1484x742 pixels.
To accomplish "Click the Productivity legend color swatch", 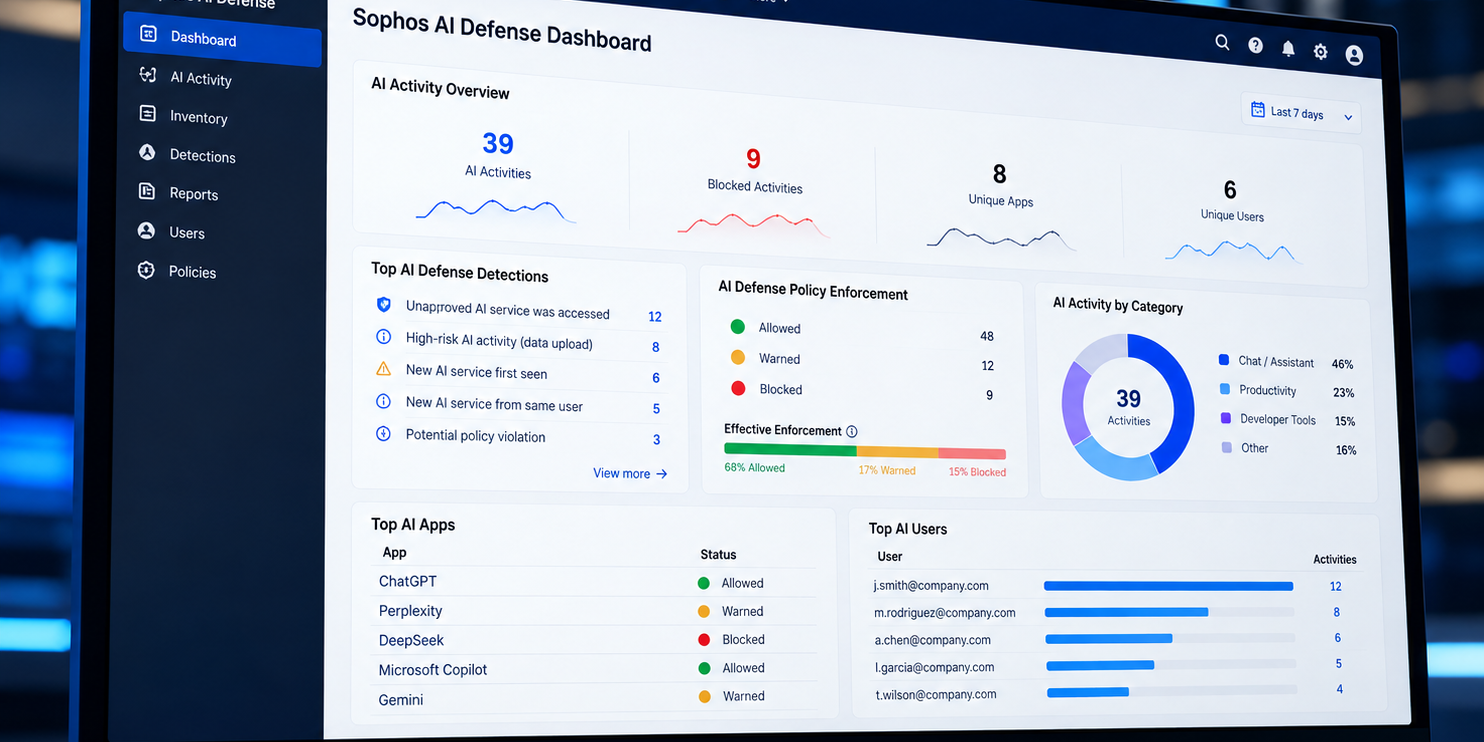I will click(1225, 389).
